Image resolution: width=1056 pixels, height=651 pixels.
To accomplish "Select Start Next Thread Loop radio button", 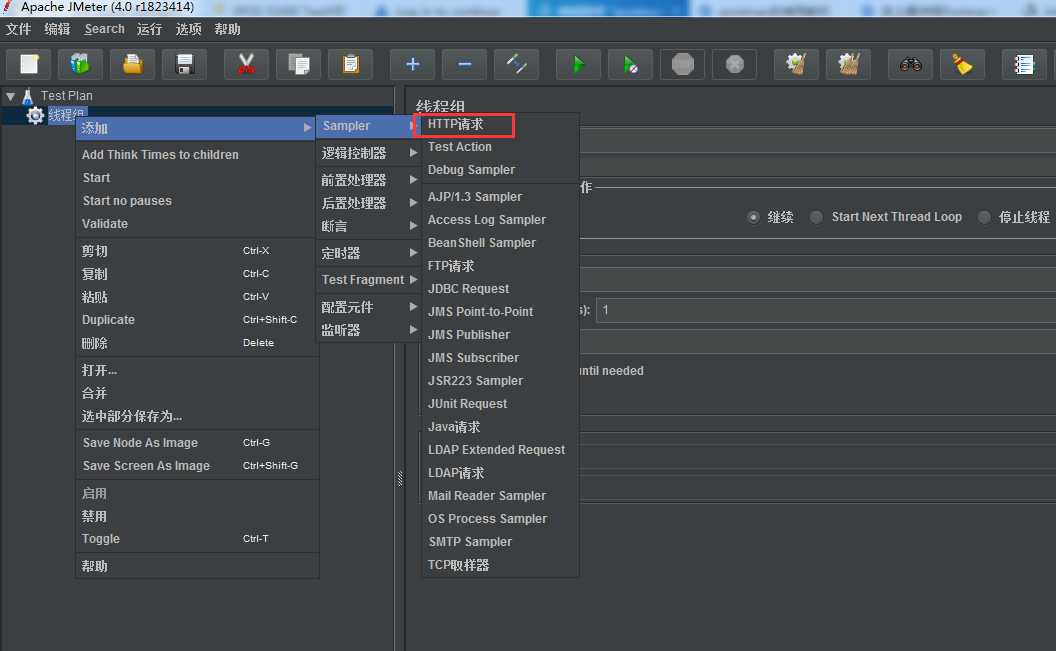I will (816, 217).
